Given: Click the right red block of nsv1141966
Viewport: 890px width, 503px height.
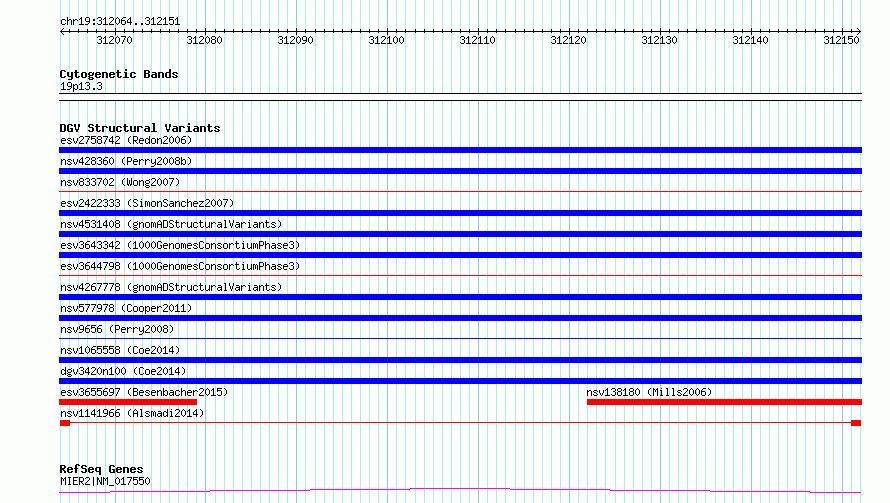Looking at the screenshot, I should 856,423.
